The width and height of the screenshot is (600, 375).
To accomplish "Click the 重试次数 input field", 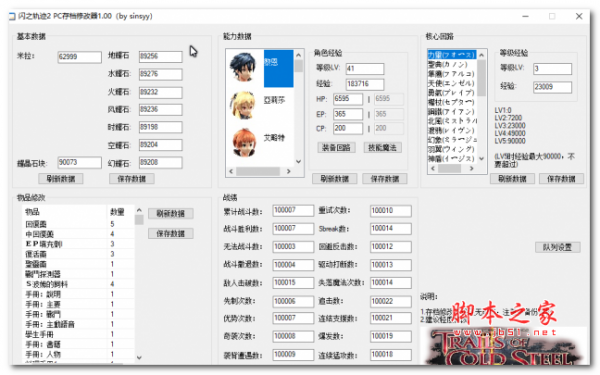I will [391, 211].
